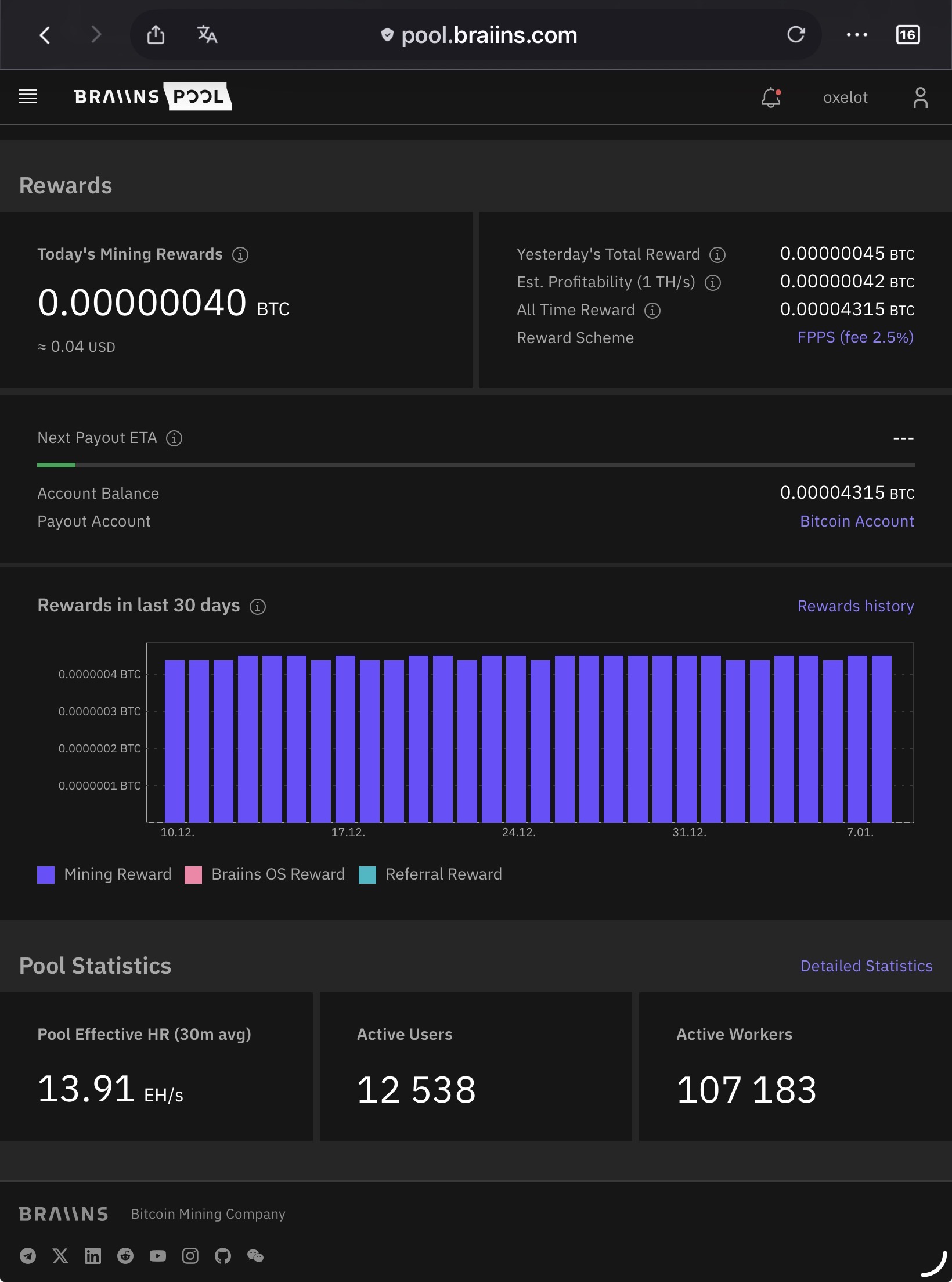Screen dimensions: 952x1282
Task: Reload the page with refresh icon
Action: click(x=796, y=35)
